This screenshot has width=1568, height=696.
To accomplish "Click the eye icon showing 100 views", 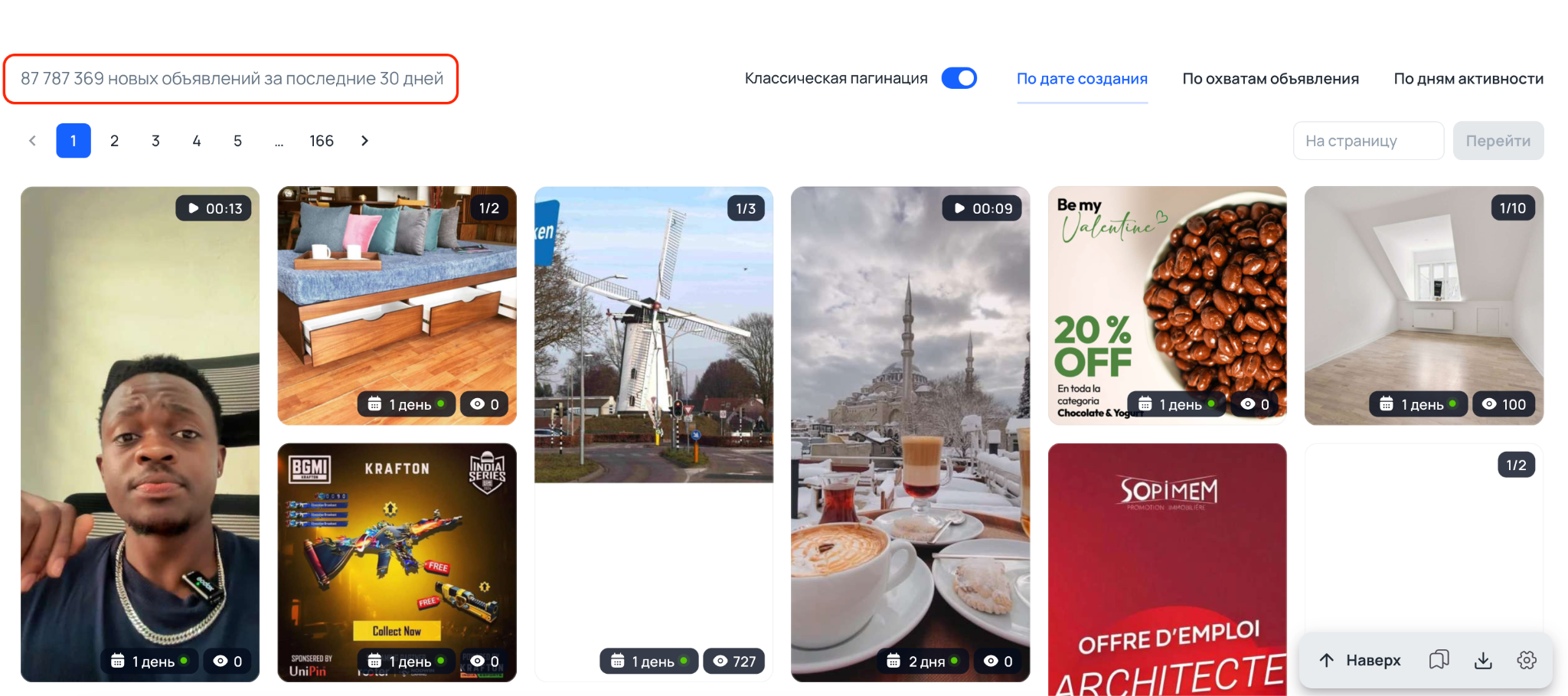I will click(1489, 404).
